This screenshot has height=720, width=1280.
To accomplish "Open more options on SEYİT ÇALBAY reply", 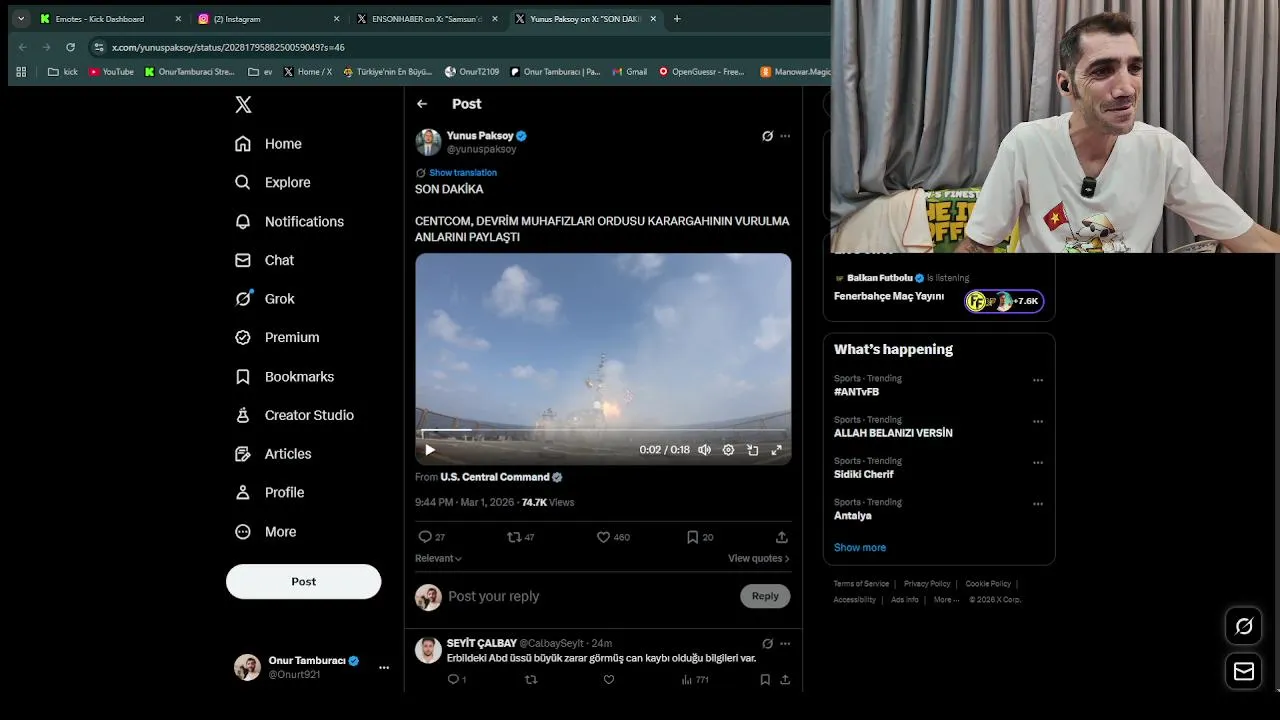I will click(785, 644).
